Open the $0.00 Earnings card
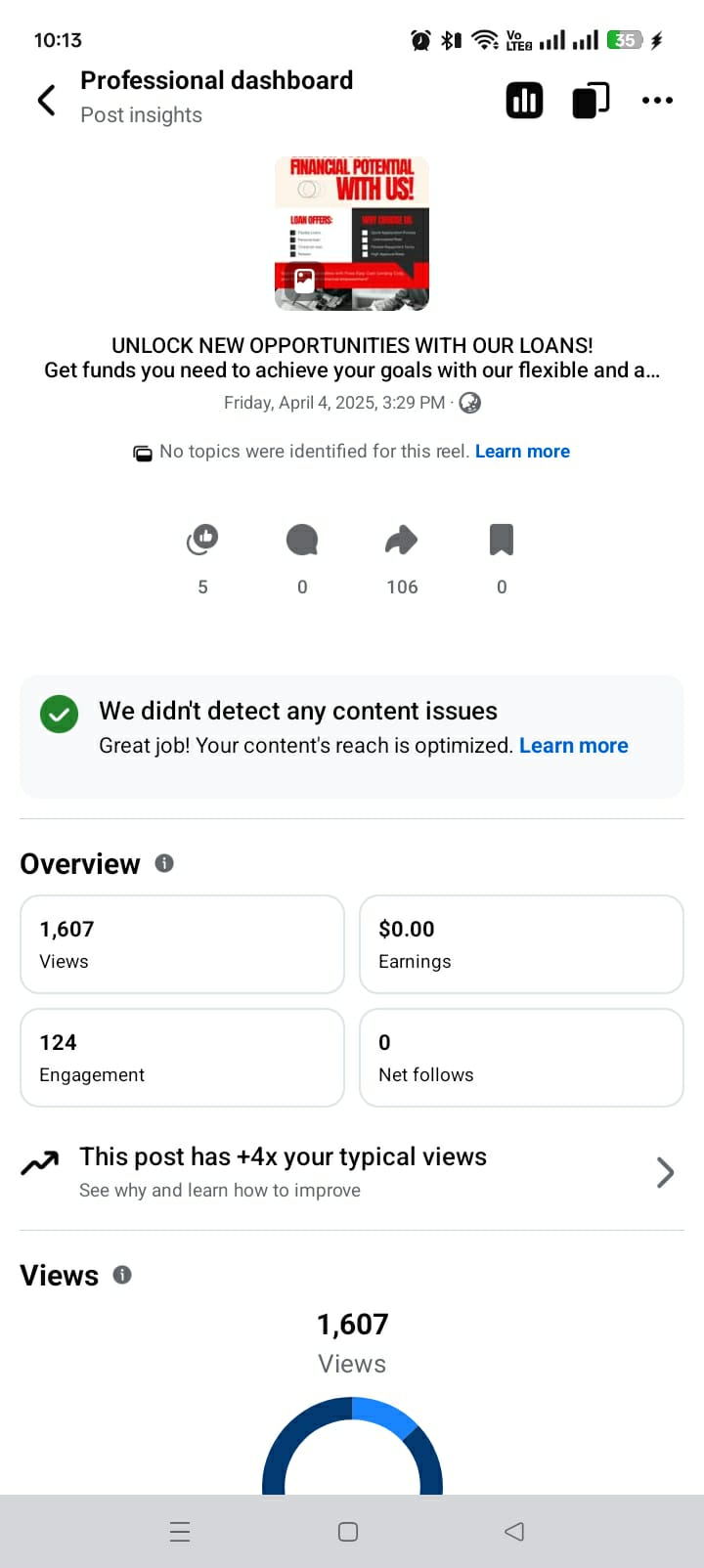This screenshot has height=1568, width=704. 521,944
